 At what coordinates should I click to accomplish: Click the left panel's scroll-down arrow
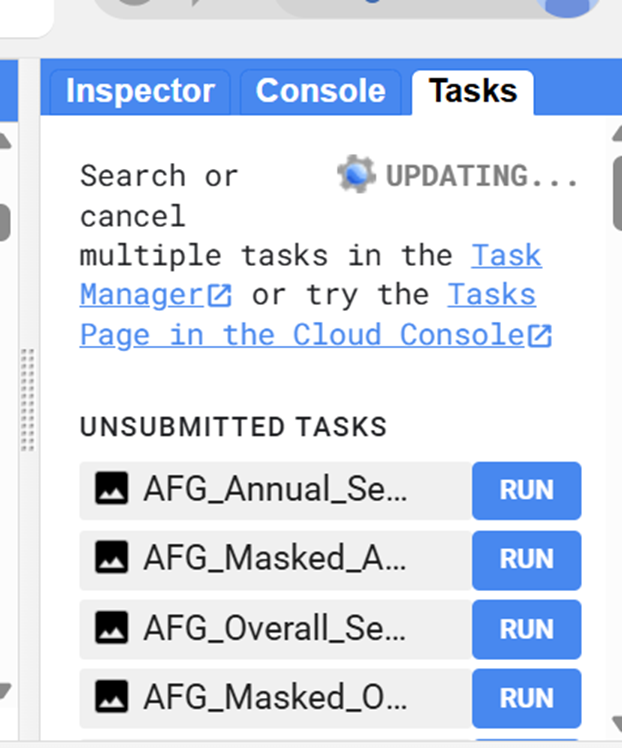pyautogui.click(x=5, y=691)
